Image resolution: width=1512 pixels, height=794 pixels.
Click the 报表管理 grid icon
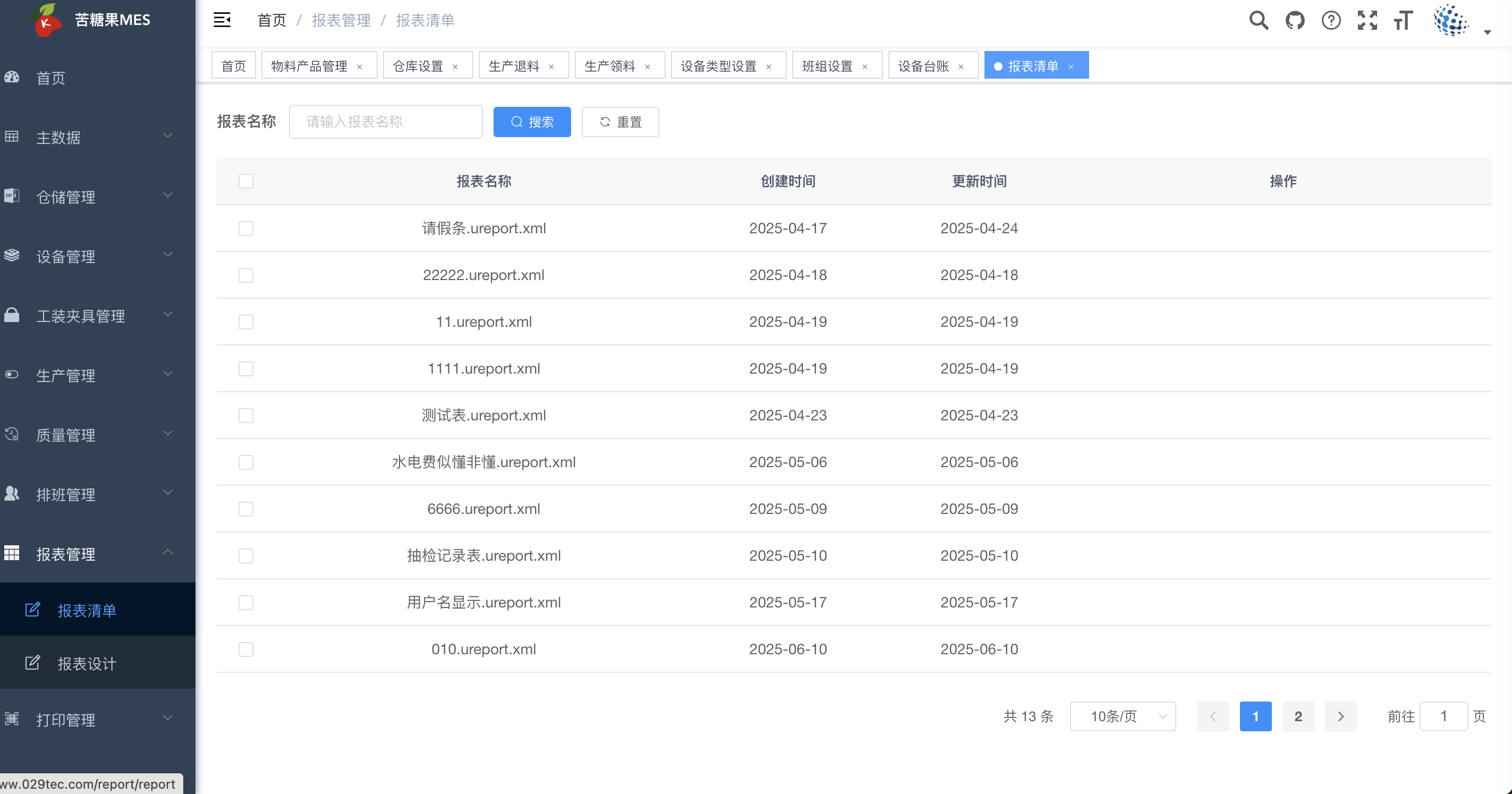[12, 553]
